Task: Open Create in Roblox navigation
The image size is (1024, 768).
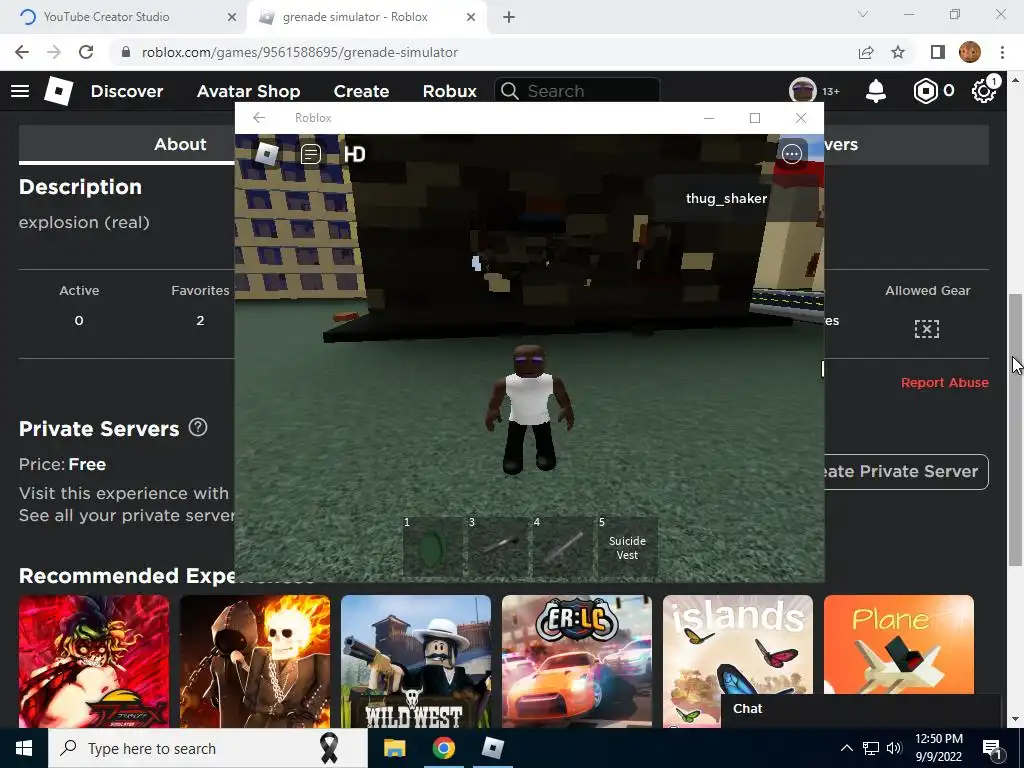Action: (x=361, y=91)
